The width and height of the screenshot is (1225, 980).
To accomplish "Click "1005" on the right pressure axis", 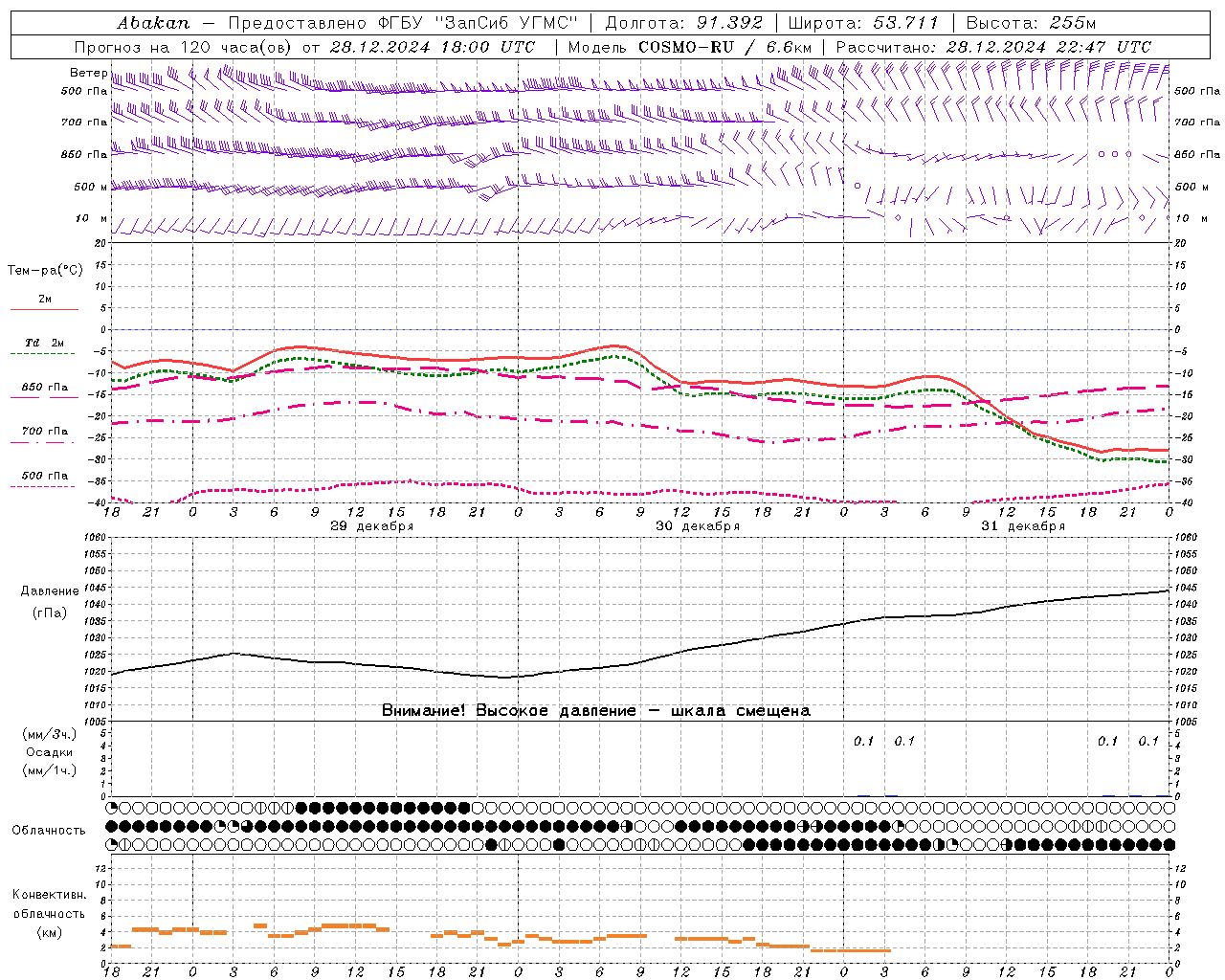I will coord(1185,722).
